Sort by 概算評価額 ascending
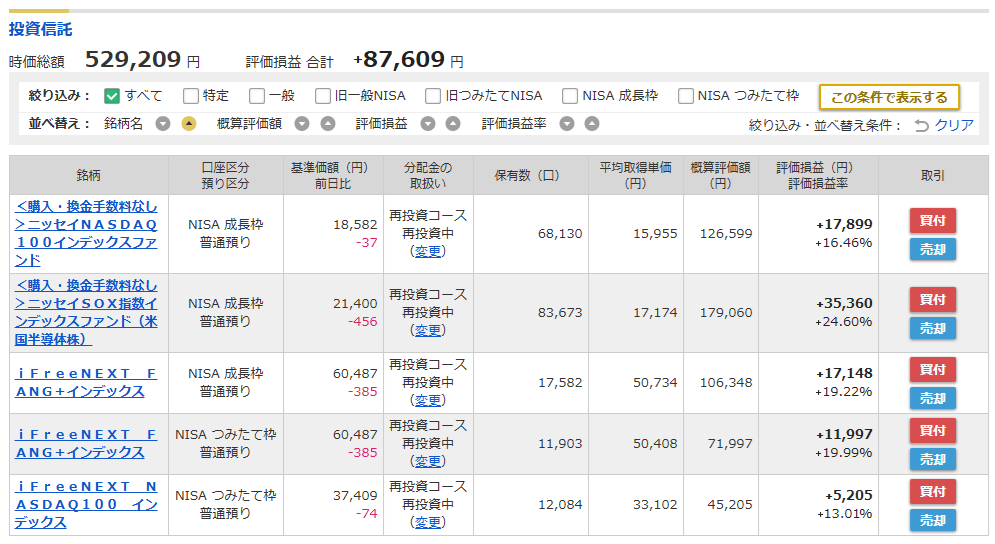 pyautogui.click(x=327, y=124)
